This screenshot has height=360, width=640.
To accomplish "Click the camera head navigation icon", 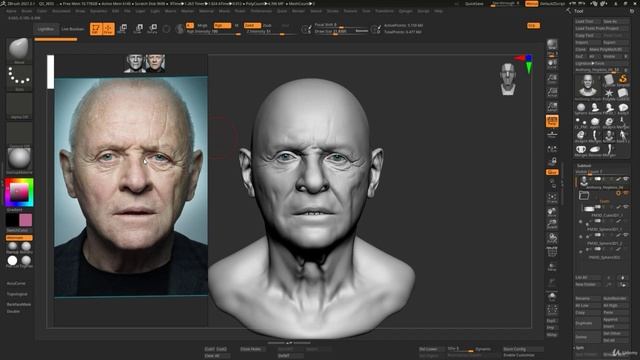I will tap(508, 78).
